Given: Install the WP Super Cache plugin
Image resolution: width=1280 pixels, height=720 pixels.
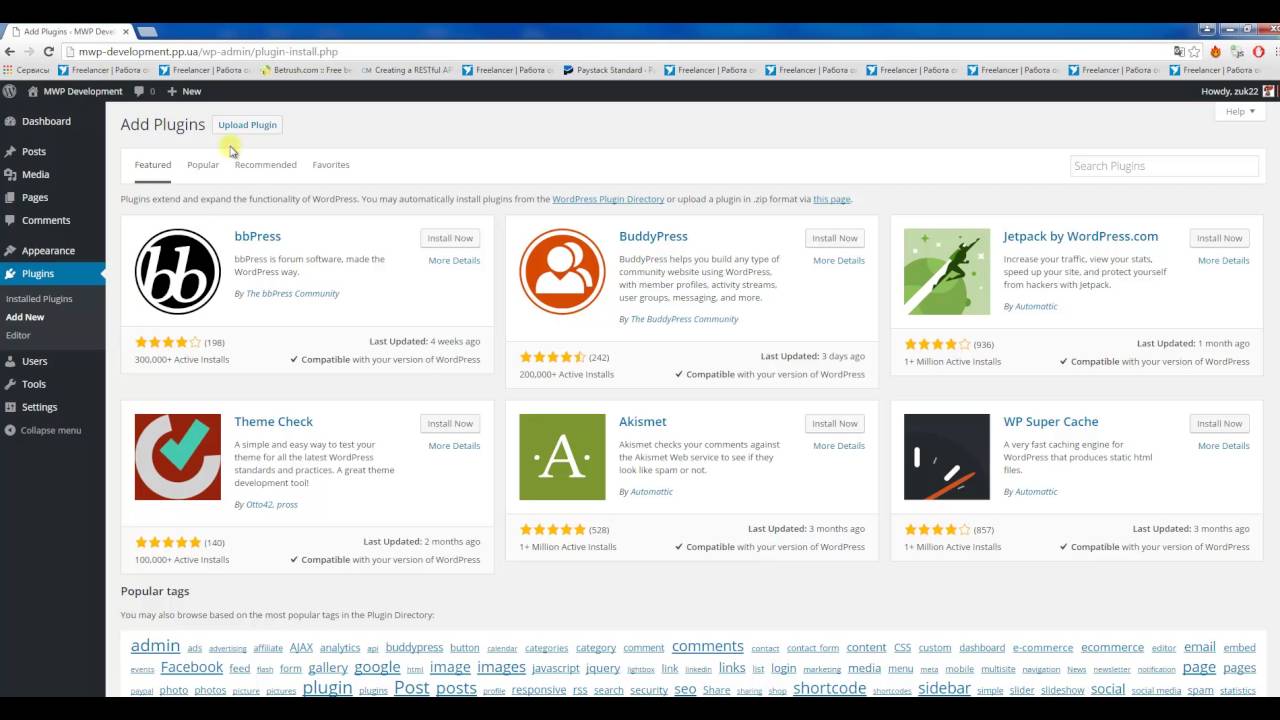Looking at the screenshot, I should (x=1220, y=423).
